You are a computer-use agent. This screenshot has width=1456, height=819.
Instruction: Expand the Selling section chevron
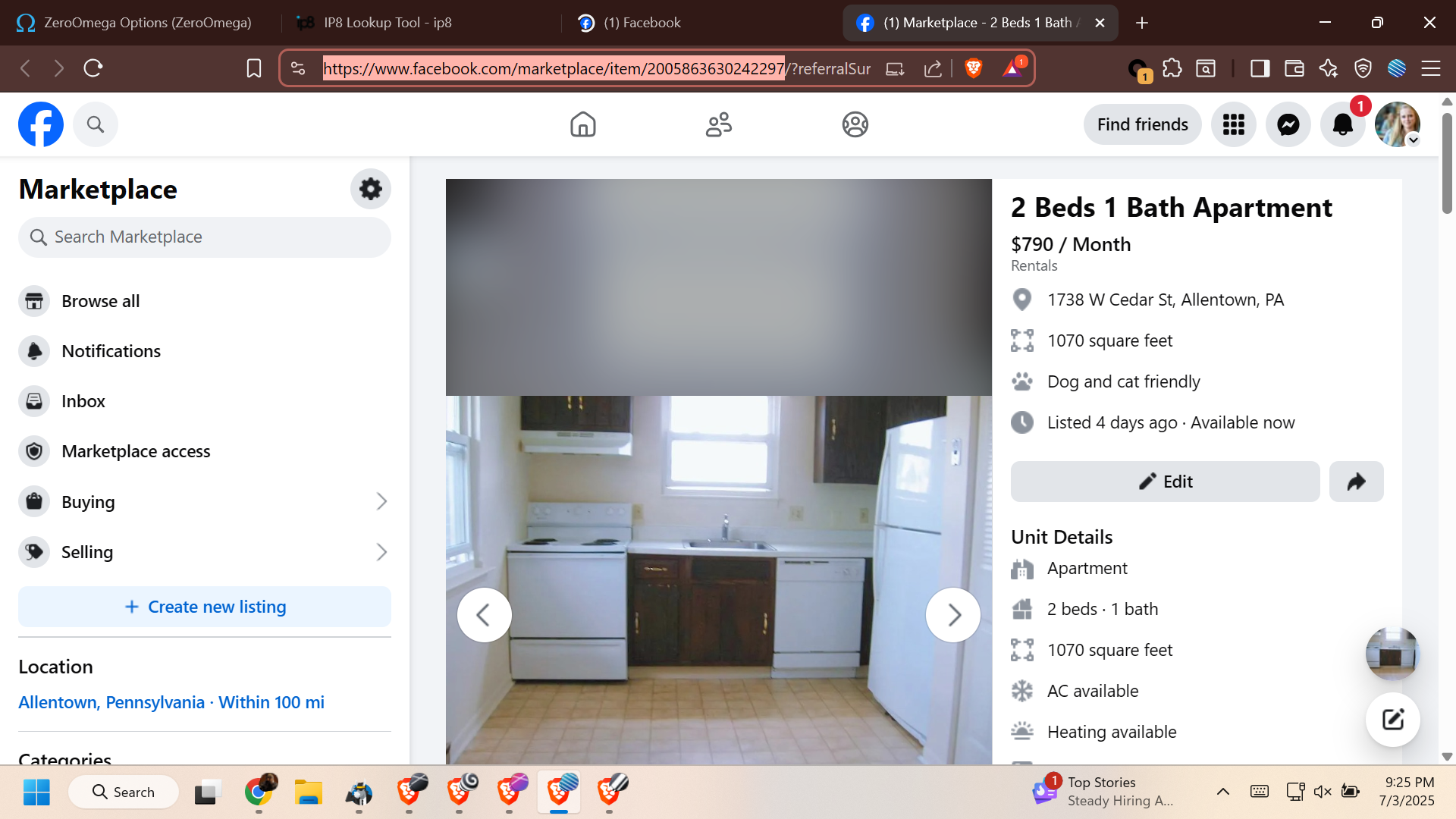pos(381,552)
